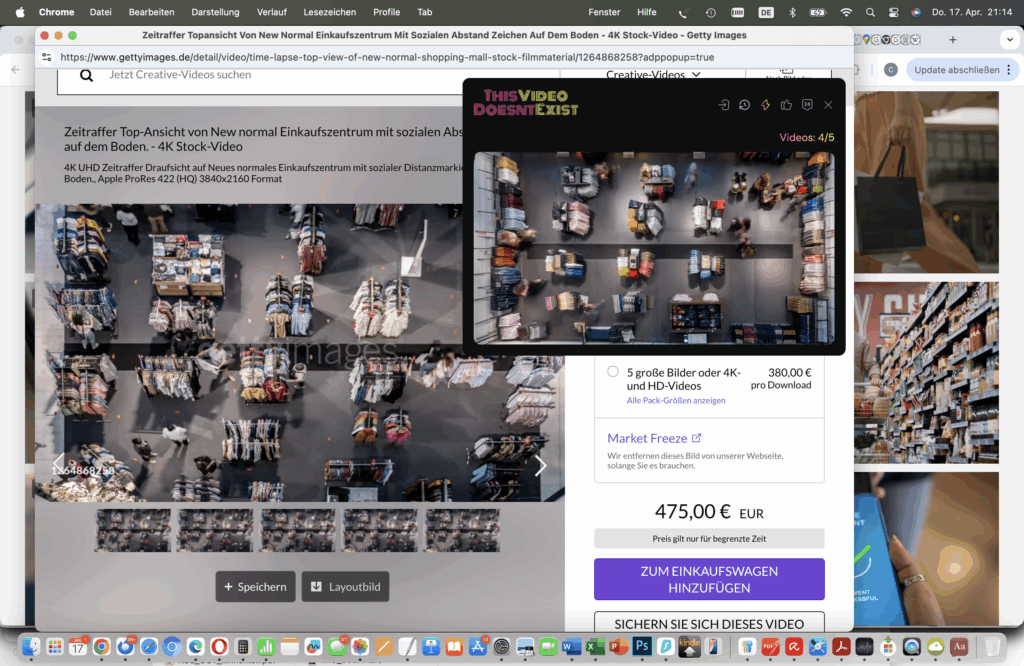Open the Kindle app from the Dock

689,646
